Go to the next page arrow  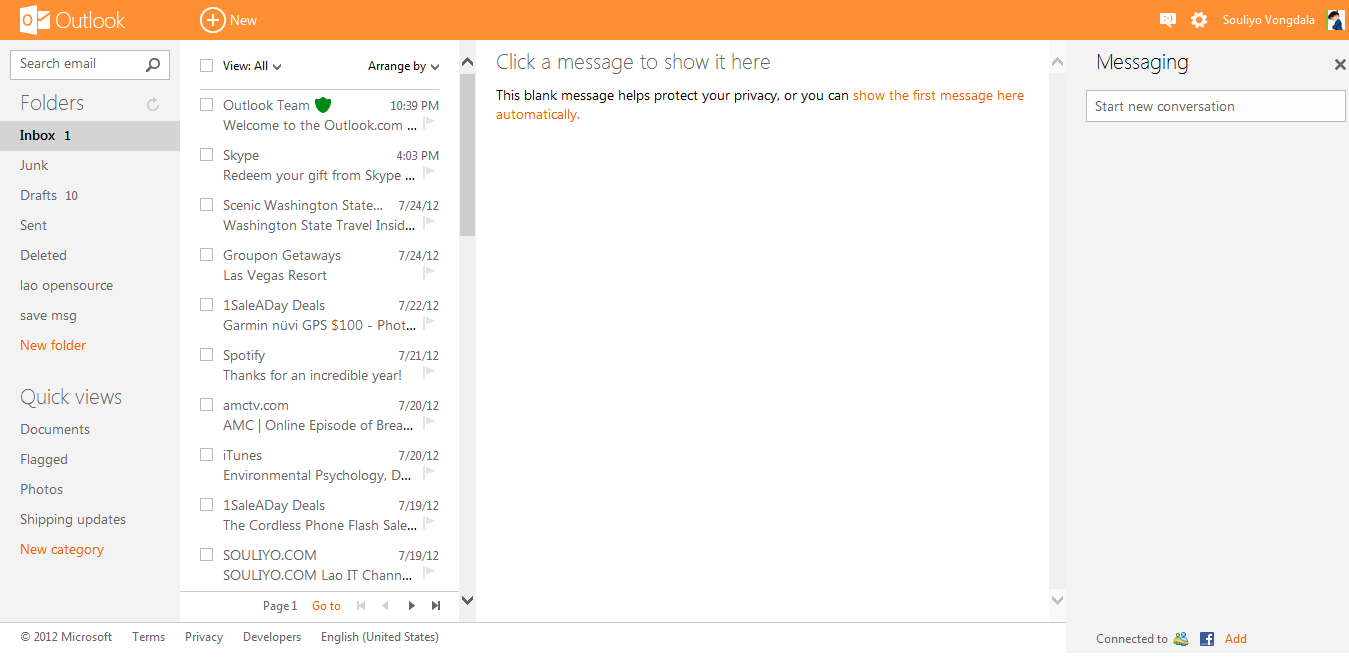point(411,606)
